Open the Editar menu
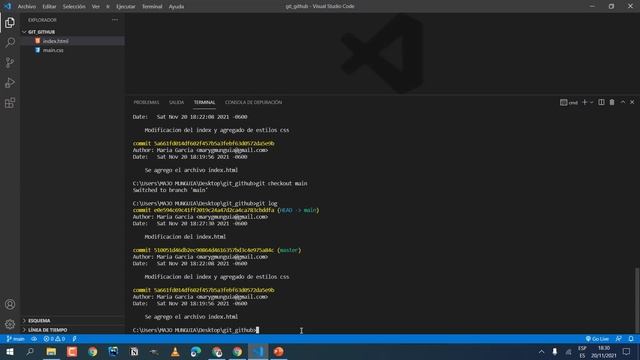This screenshot has width=640, height=360. point(49,7)
